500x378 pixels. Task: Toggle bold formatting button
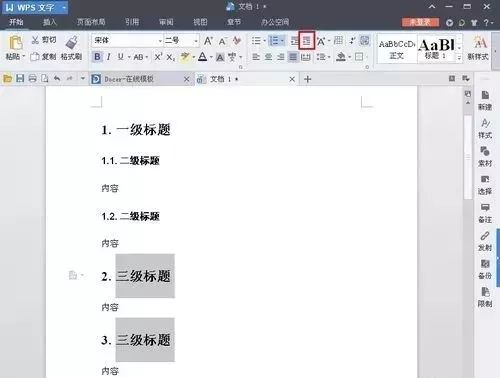(x=97, y=57)
